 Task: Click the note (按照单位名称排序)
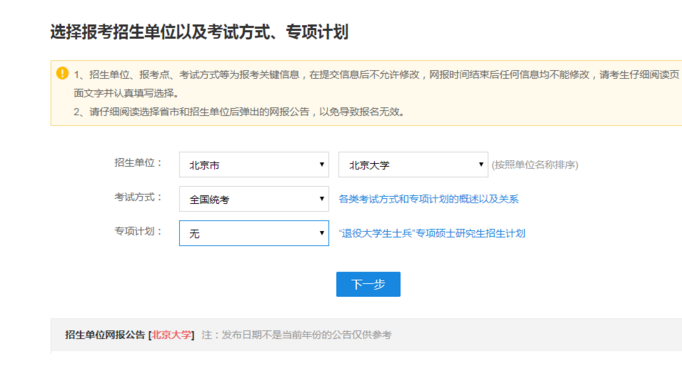535,165
